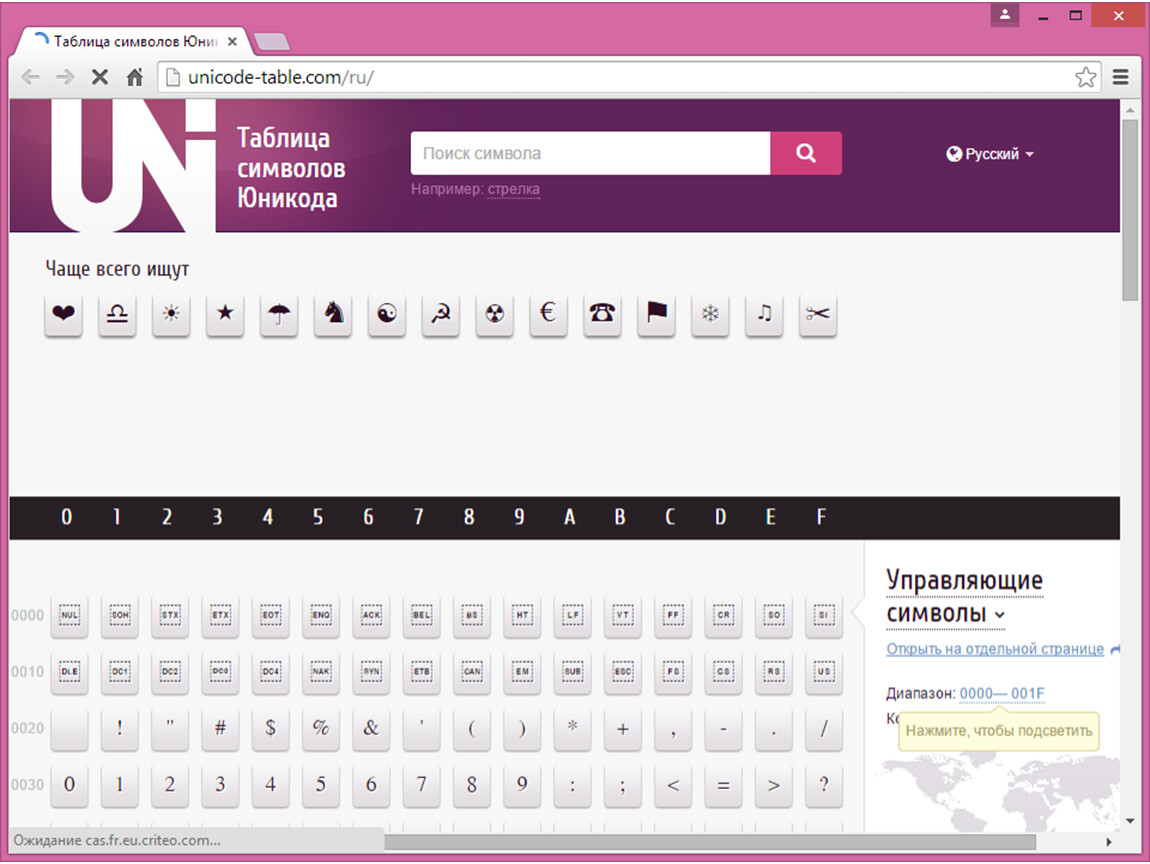Open Открыть на отдельной странице link
1150x864 pixels.
[994, 649]
